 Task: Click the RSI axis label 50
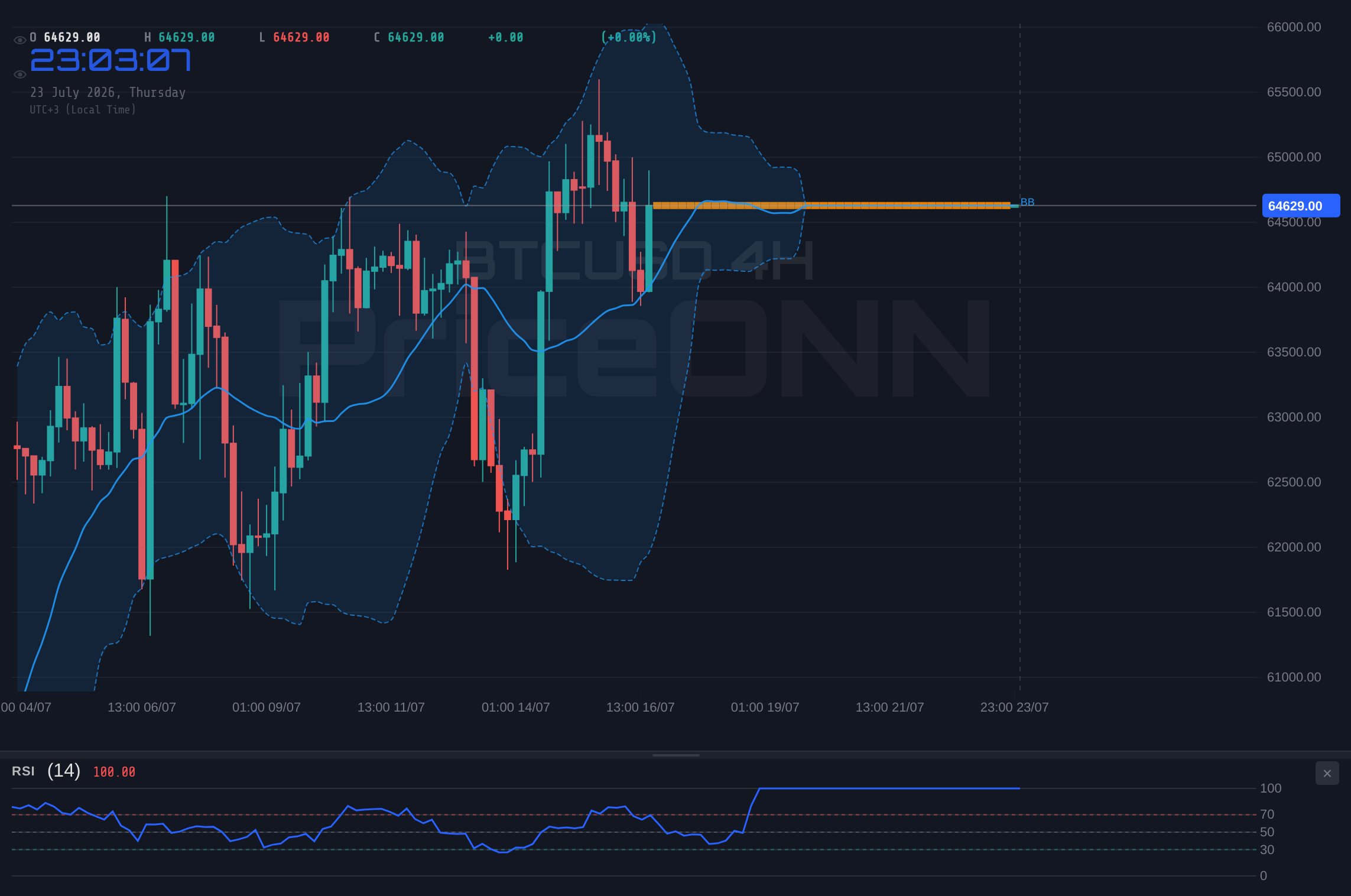point(1267,832)
